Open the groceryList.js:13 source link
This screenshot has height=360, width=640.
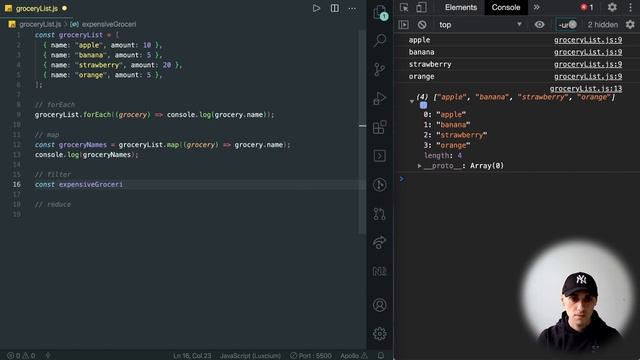coord(586,89)
